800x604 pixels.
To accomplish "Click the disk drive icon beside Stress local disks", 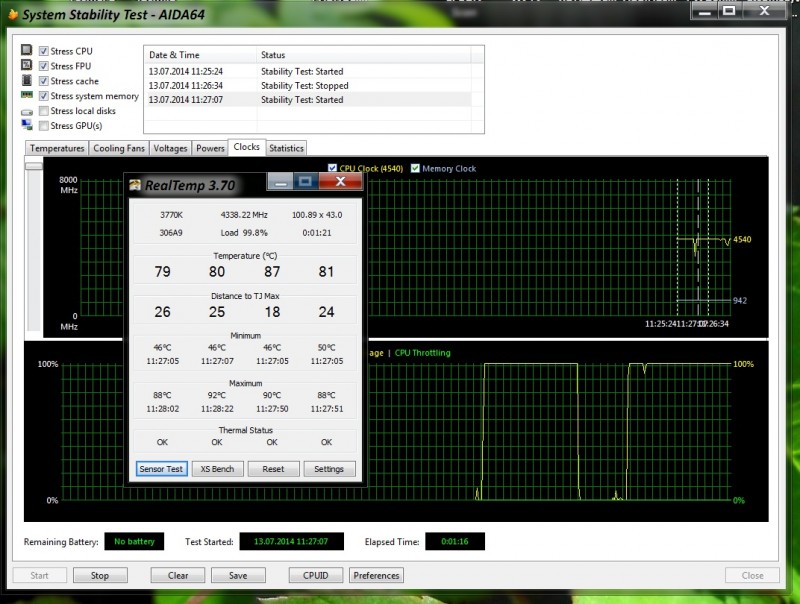I will pos(27,112).
